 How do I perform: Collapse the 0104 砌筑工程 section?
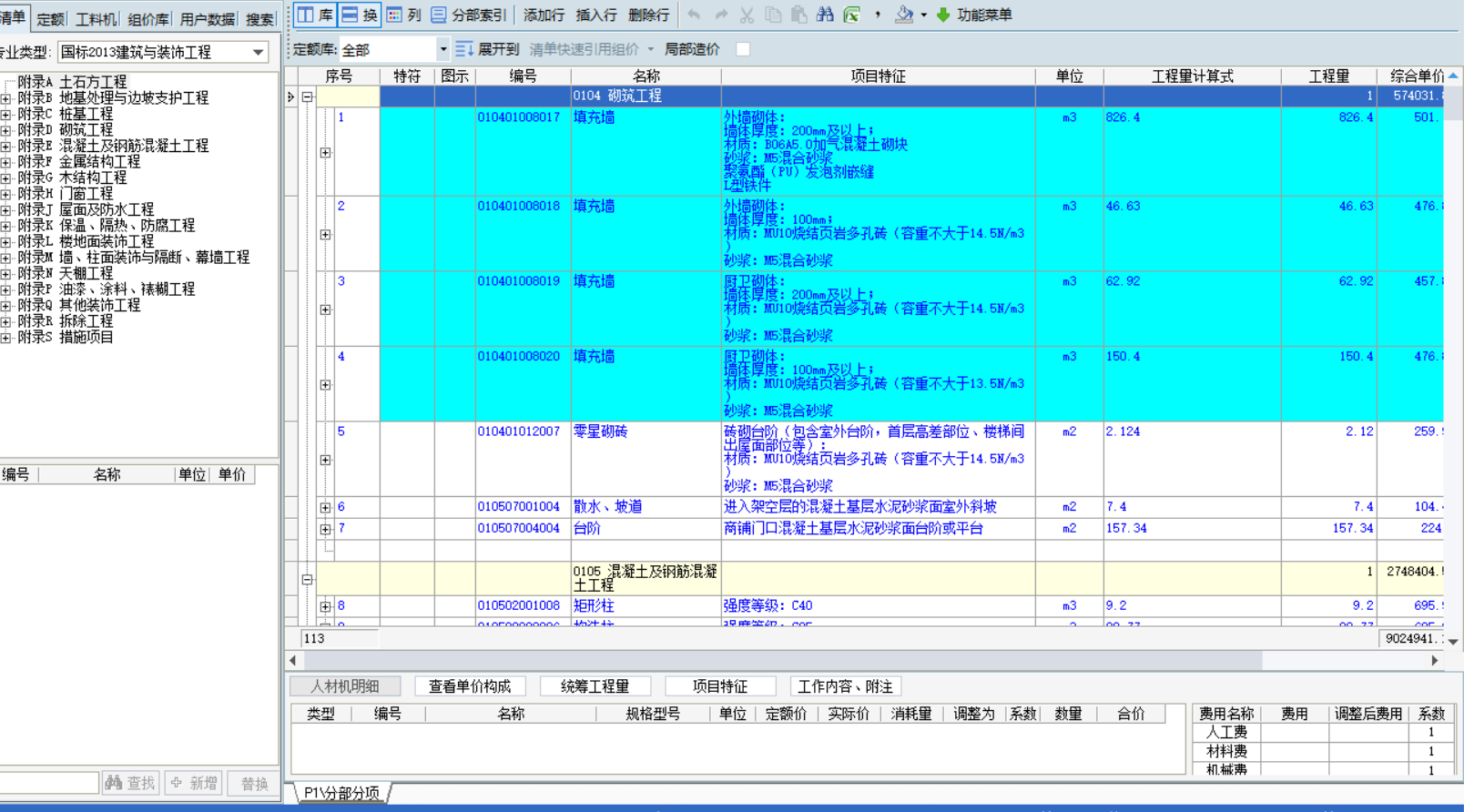pyautogui.click(x=308, y=96)
